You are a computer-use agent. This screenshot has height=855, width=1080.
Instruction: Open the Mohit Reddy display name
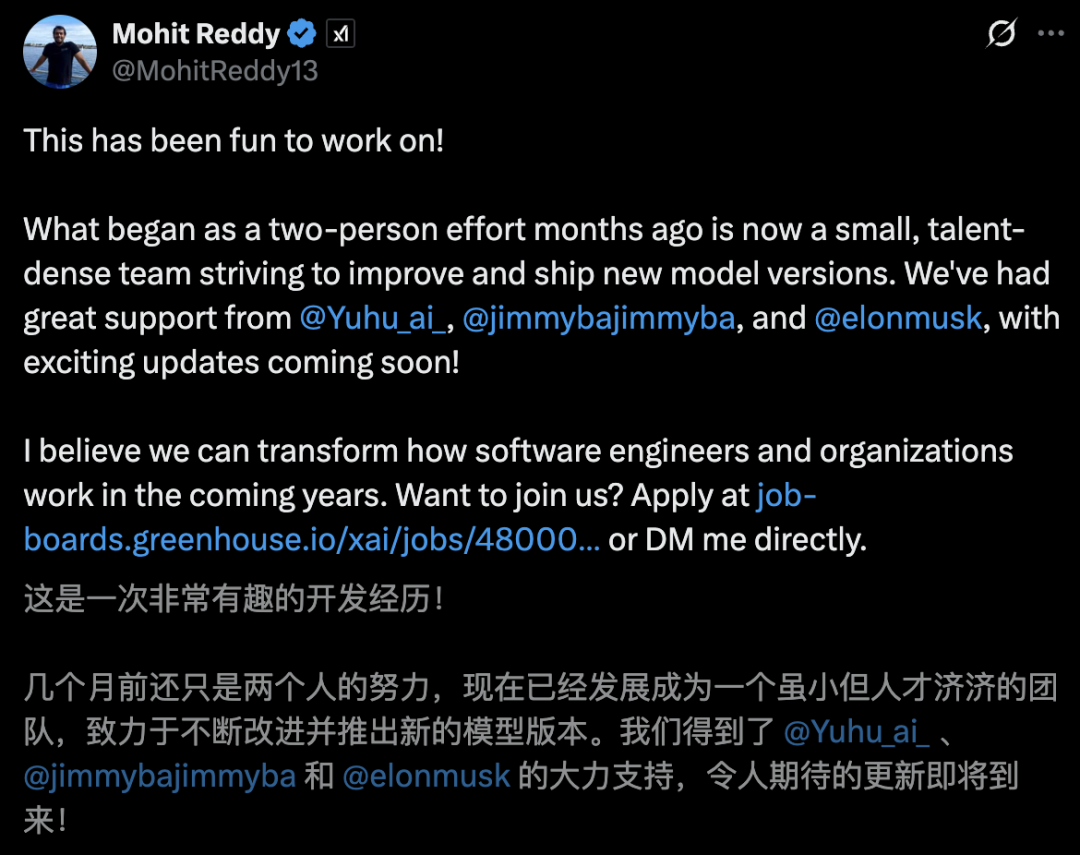tap(196, 34)
